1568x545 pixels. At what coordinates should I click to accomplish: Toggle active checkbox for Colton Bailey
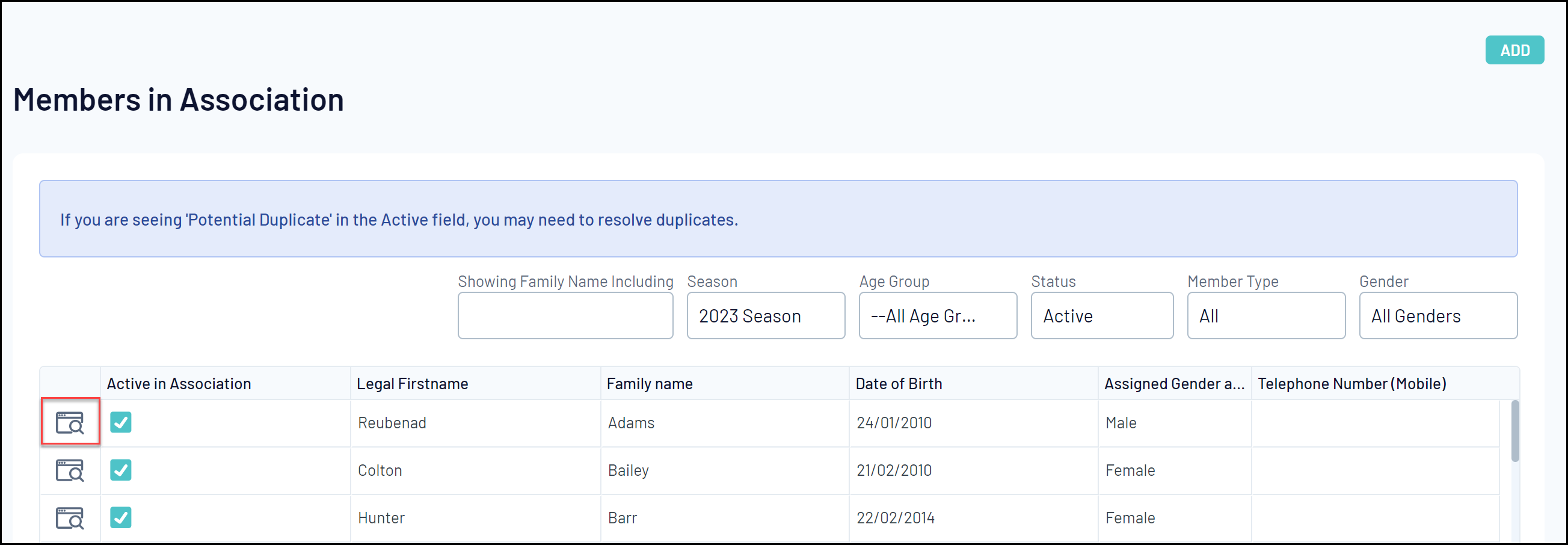tap(120, 469)
